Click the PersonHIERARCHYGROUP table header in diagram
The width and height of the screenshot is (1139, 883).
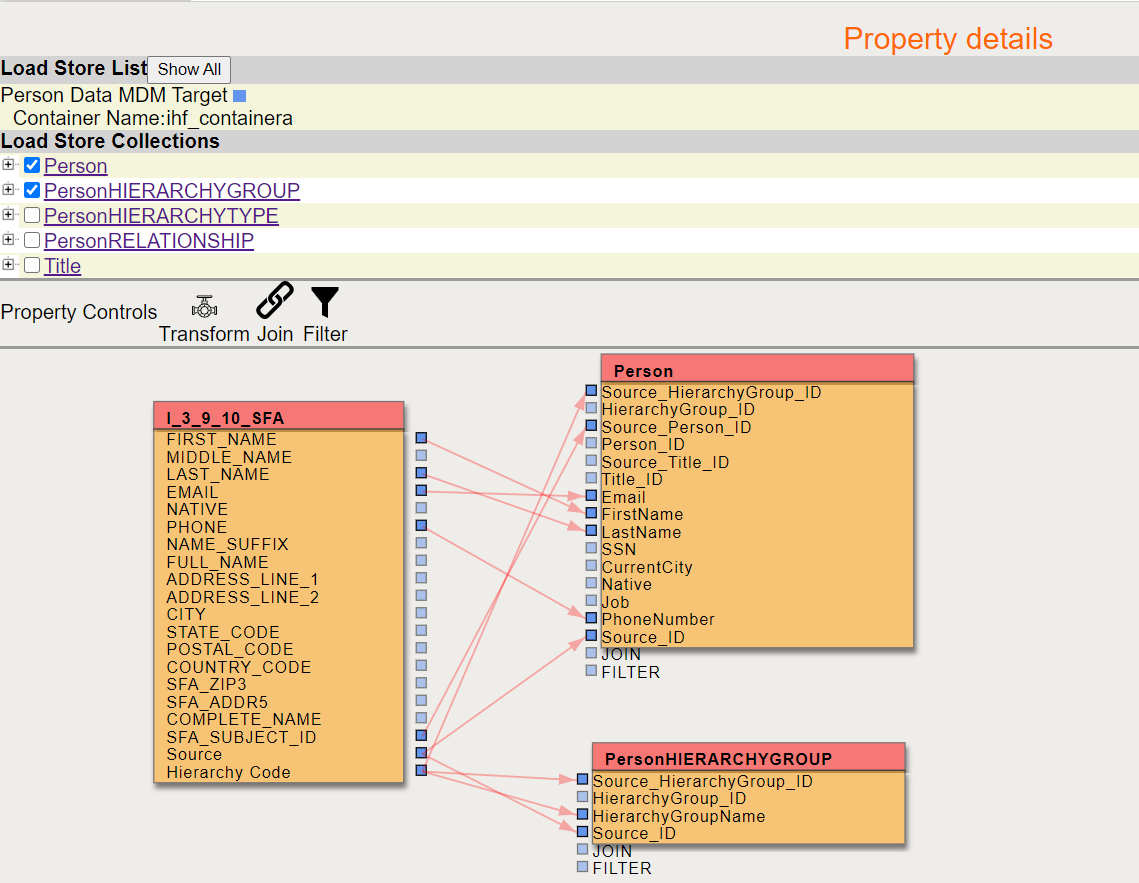click(749, 757)
